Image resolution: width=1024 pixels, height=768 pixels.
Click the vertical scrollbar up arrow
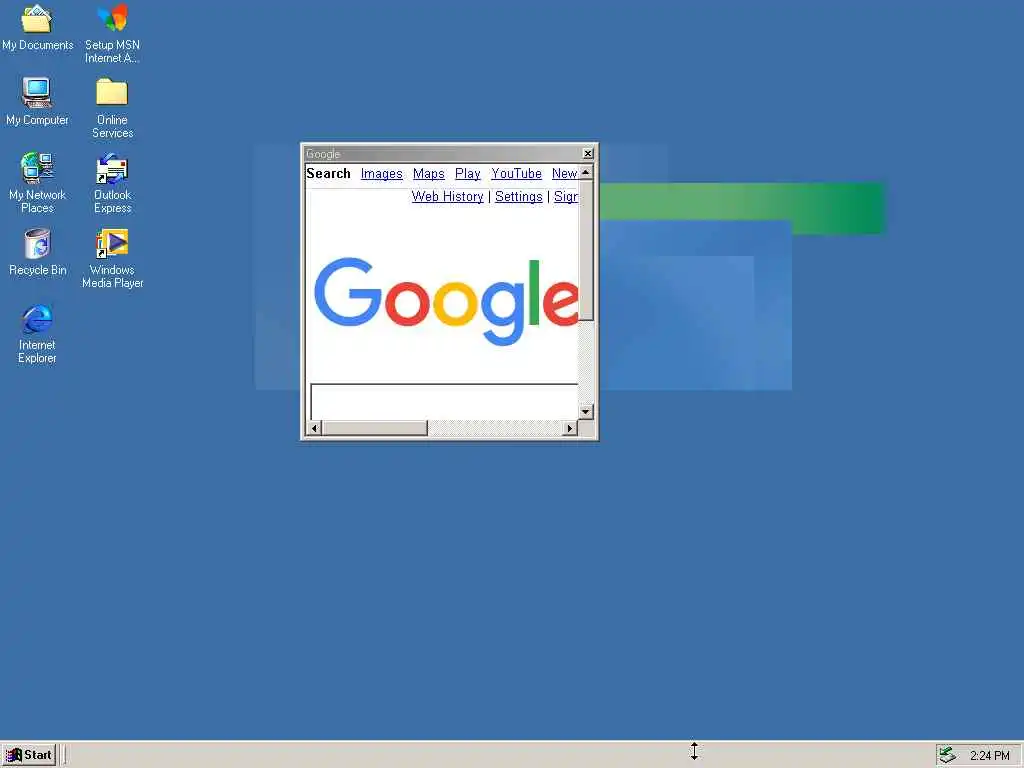[586, 172]
